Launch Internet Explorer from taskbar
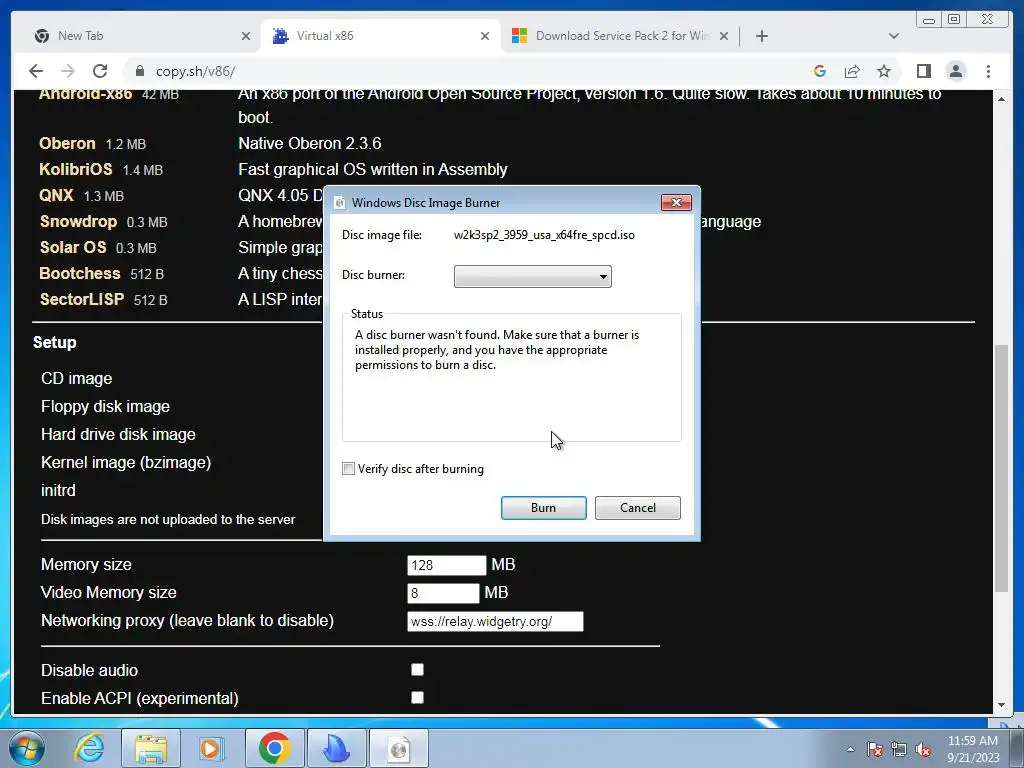Image resolution: width=1024 pixels, height=768 pixels. [x=89, y=748]
